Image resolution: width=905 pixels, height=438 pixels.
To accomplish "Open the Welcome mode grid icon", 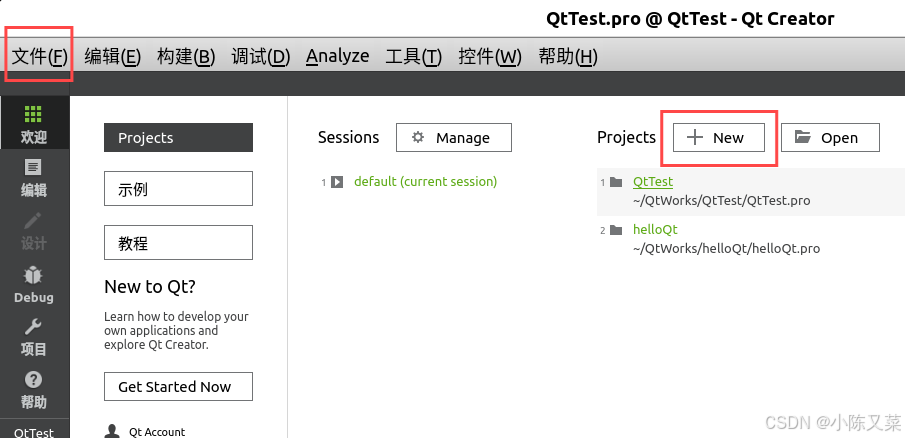I will [x=33, y=115].
